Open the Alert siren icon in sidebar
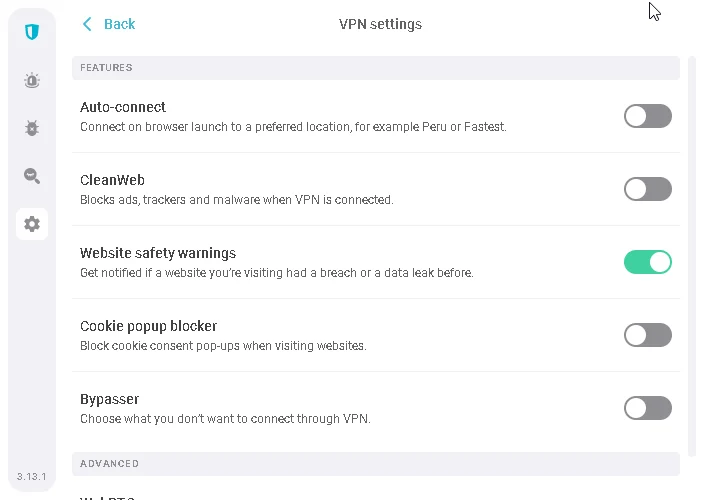 [x=32, y=80]
